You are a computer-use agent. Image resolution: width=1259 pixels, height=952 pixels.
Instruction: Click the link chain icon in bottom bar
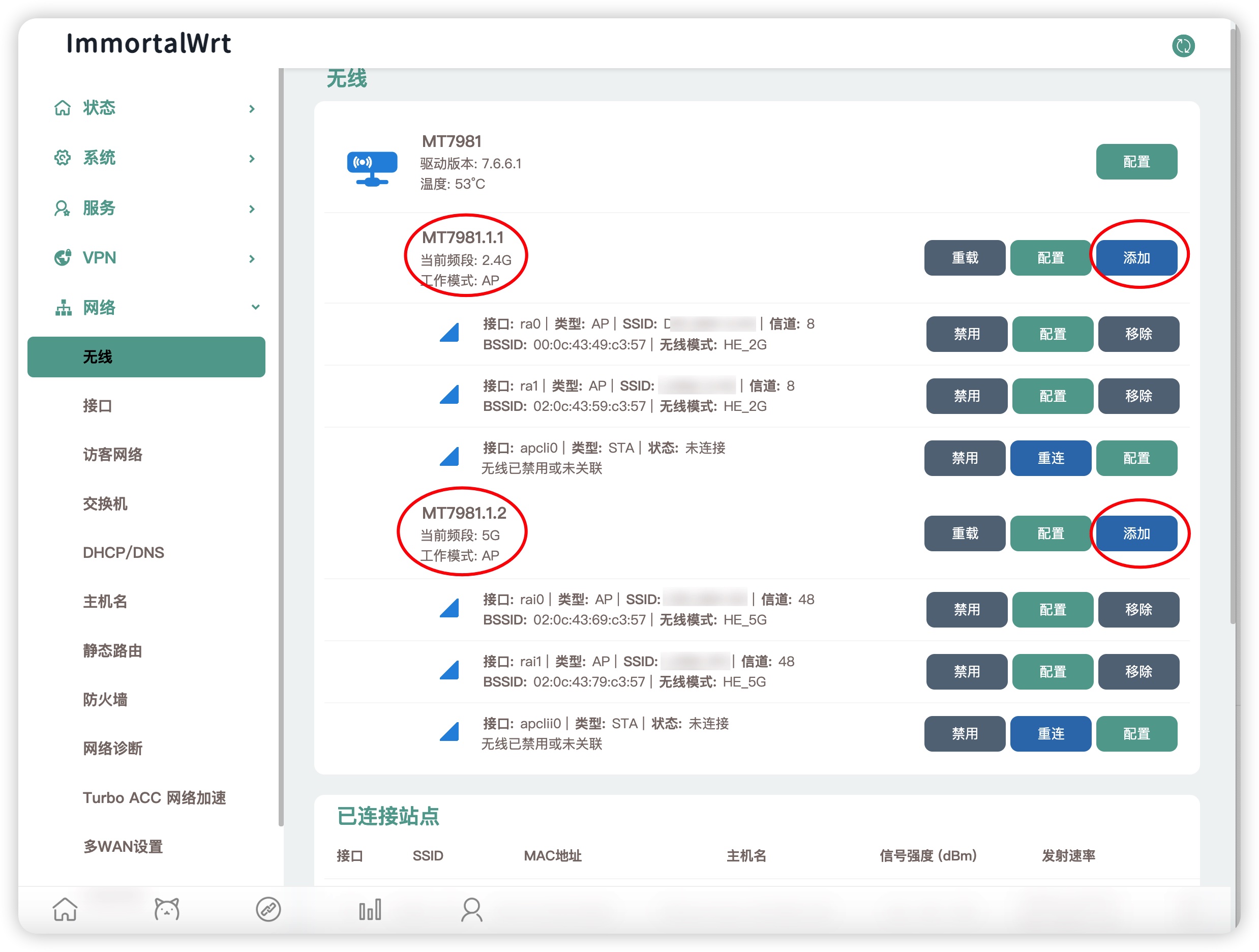(268, 909)
